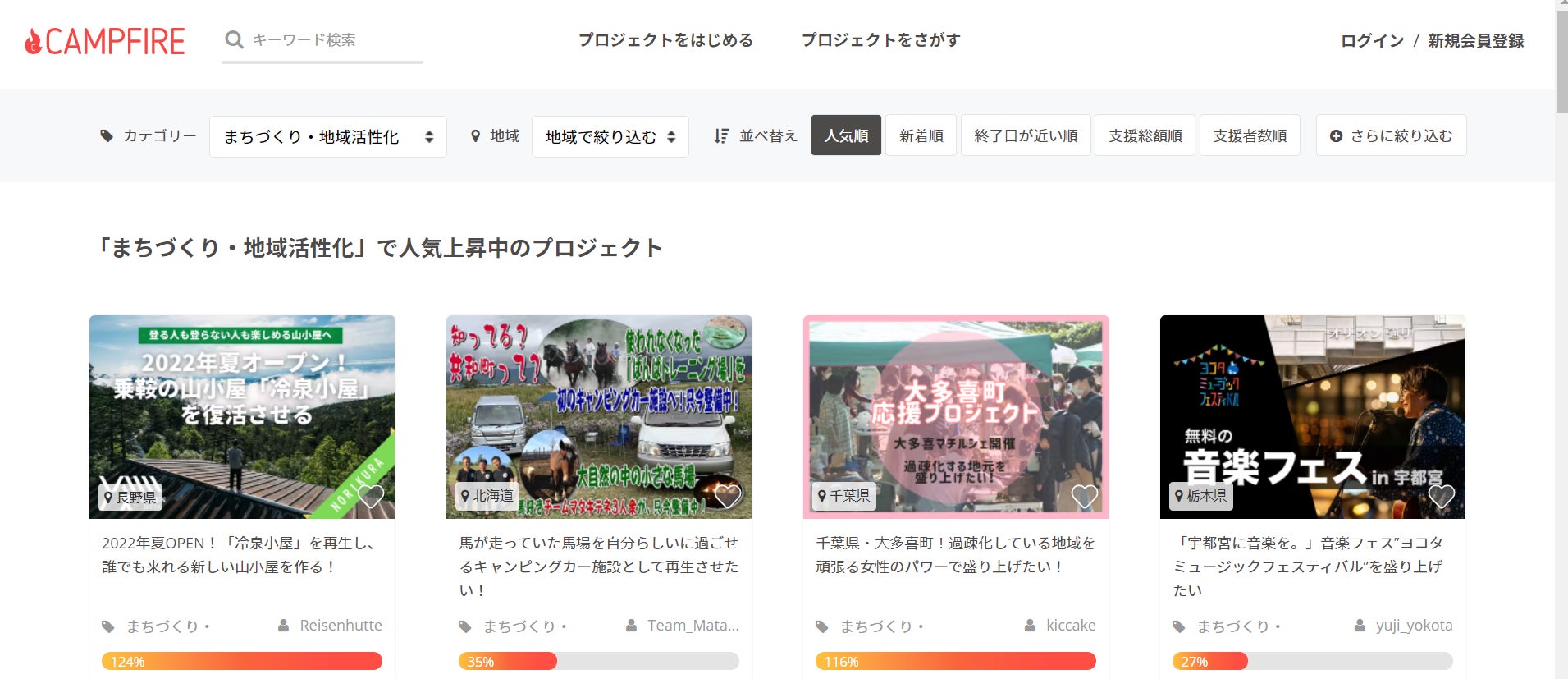This screenshot has width=1568, height=679.
Task: Click the 長野県 location pin badge
Action: 130,497
